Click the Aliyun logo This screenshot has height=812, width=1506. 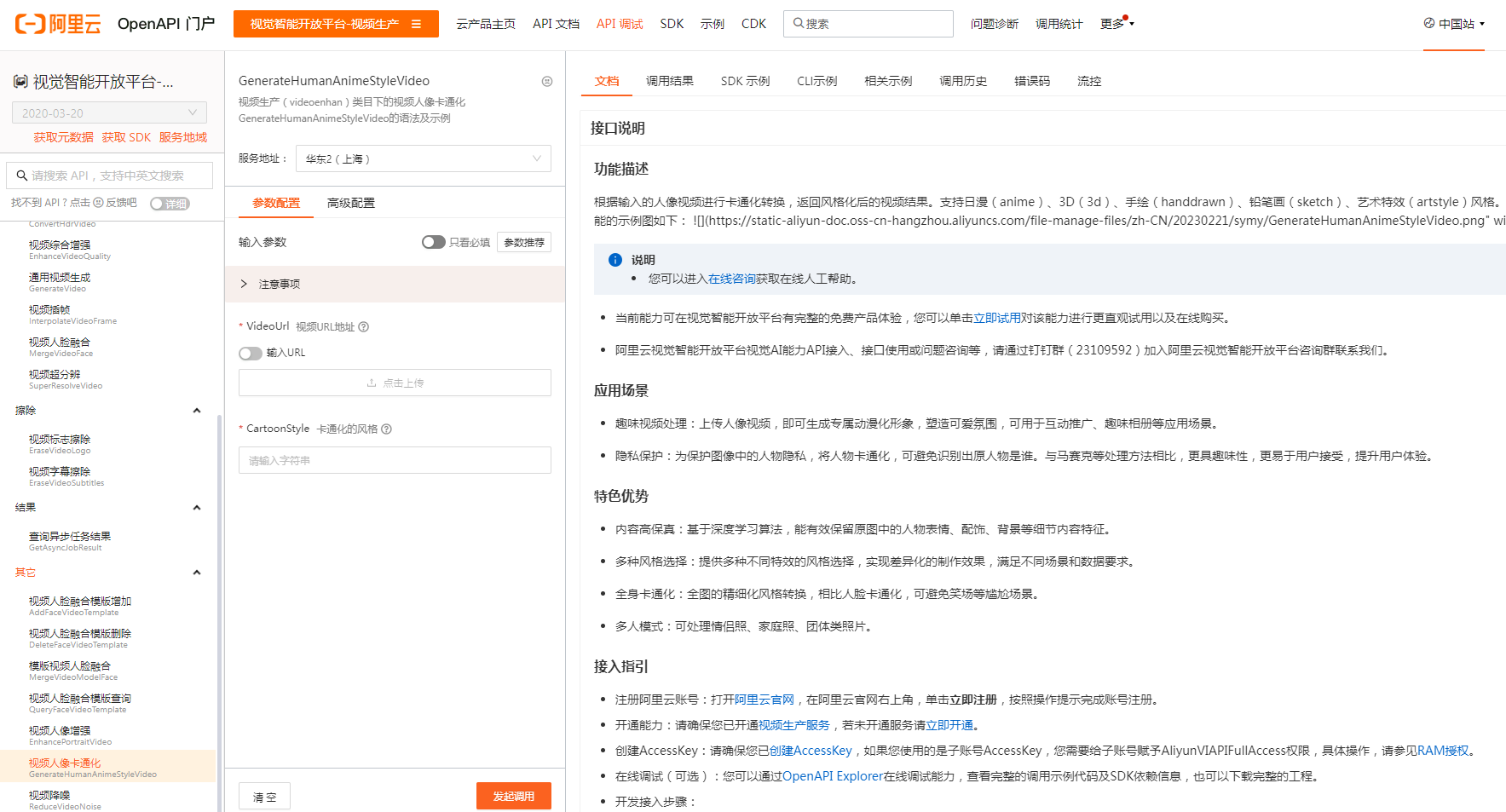tap(58, 24)
